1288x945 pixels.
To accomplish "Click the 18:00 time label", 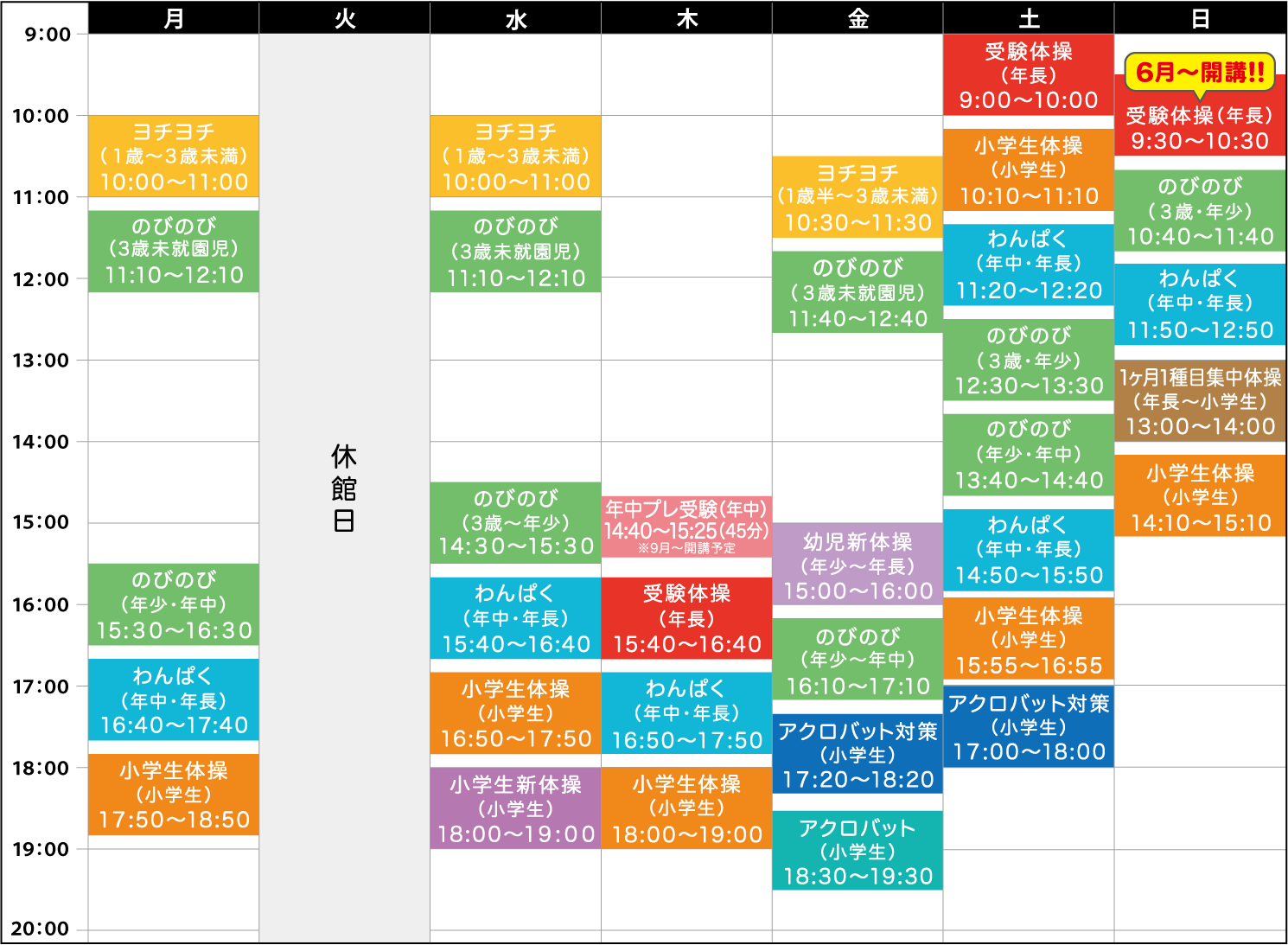I will click(x=41, y=768).
